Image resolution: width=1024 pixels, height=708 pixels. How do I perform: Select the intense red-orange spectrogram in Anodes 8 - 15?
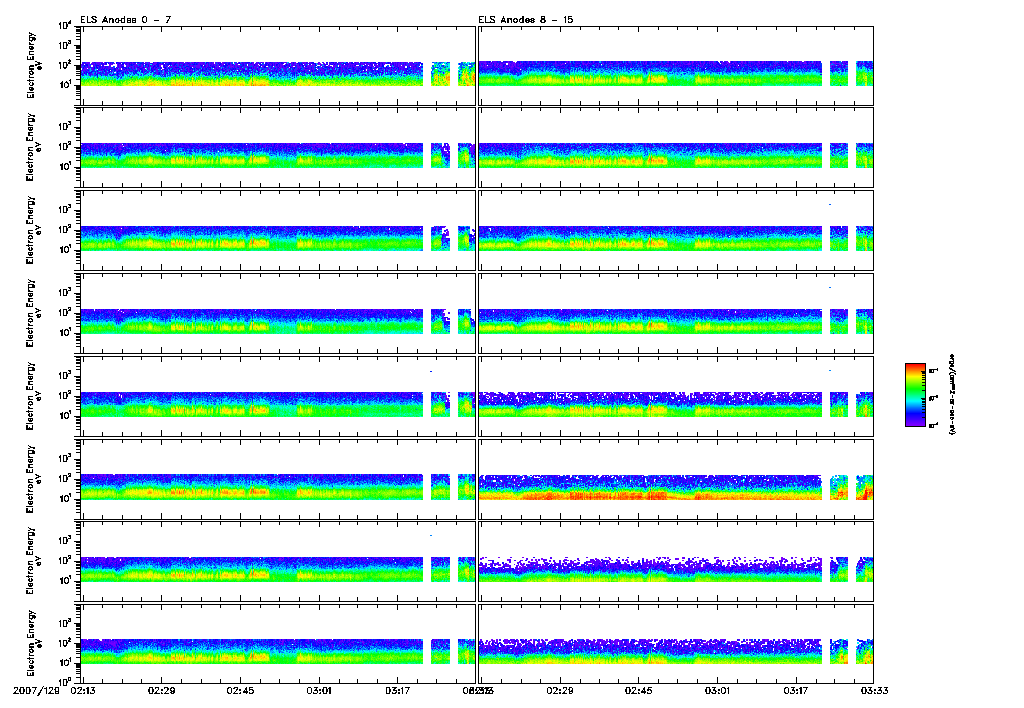pyautogui.click(x=676, y=479)
